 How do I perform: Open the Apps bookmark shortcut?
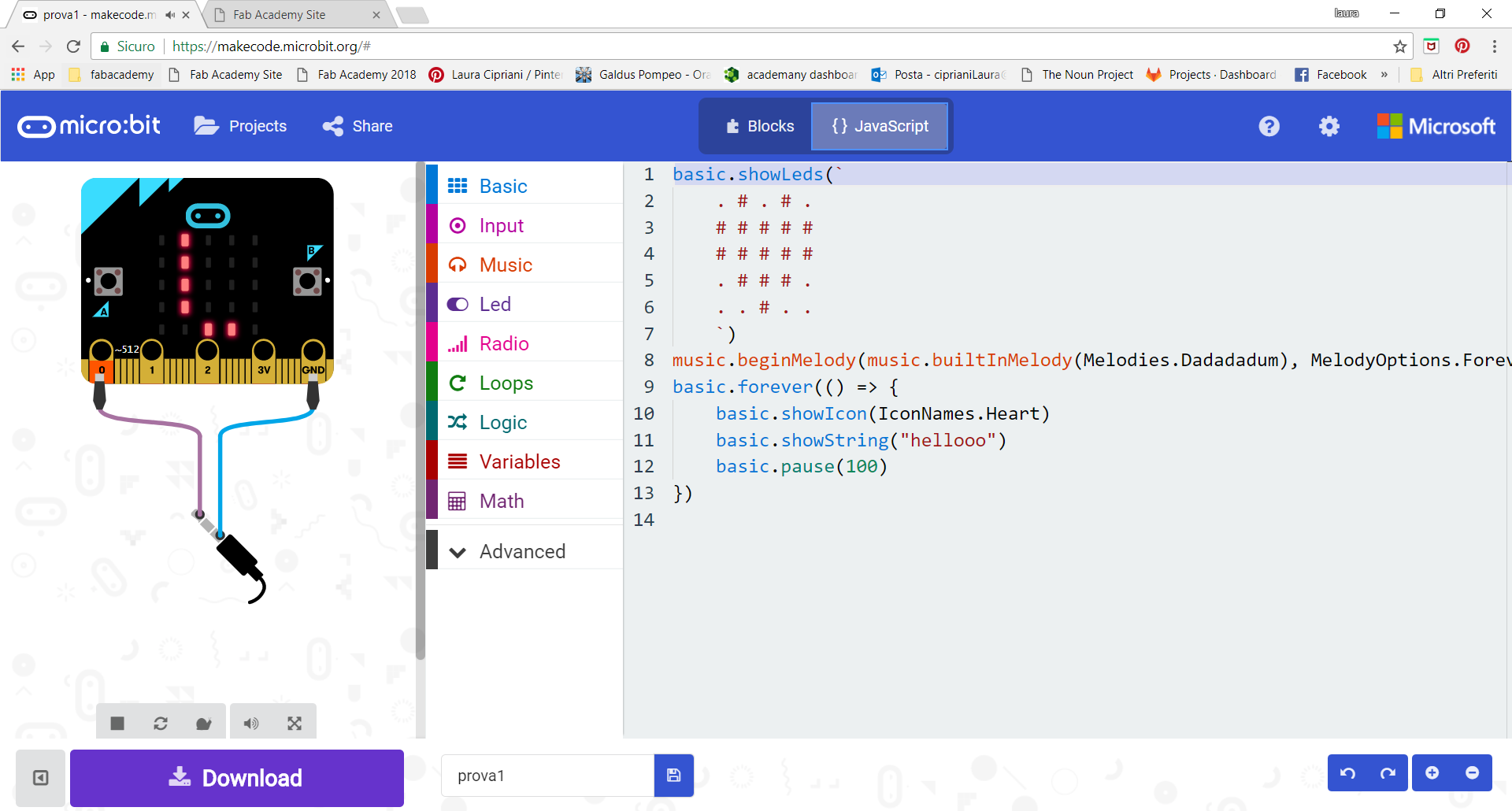[x=33, y=75]
